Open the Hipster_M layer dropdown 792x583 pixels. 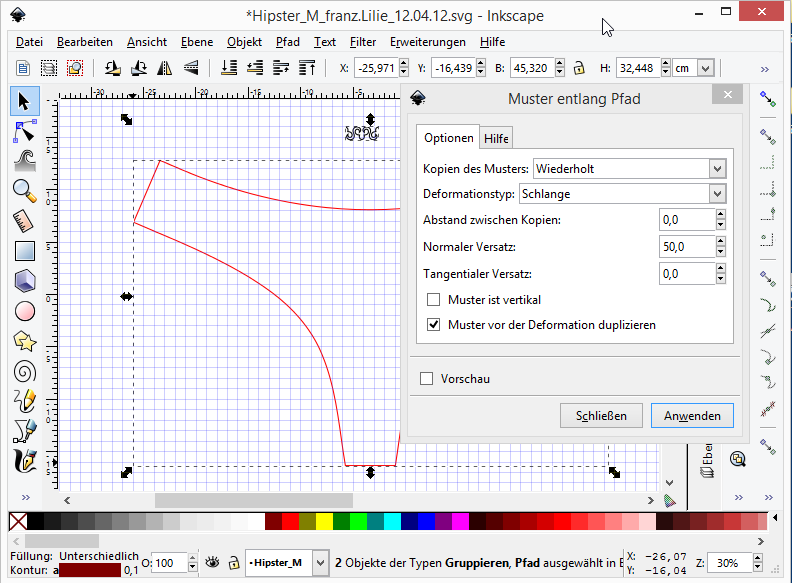tap(320, 563)
